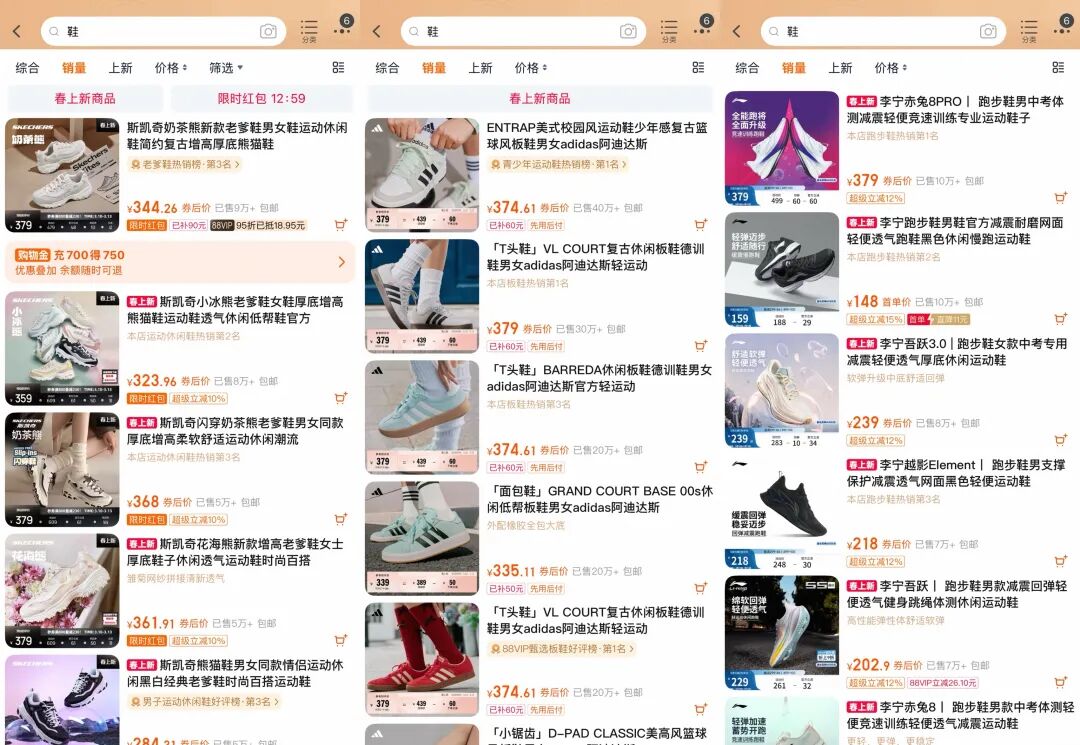The width and height of the screenshot is (1080, 745).
Task: Expand the 综合 sort options
Action: coord(31,67)
